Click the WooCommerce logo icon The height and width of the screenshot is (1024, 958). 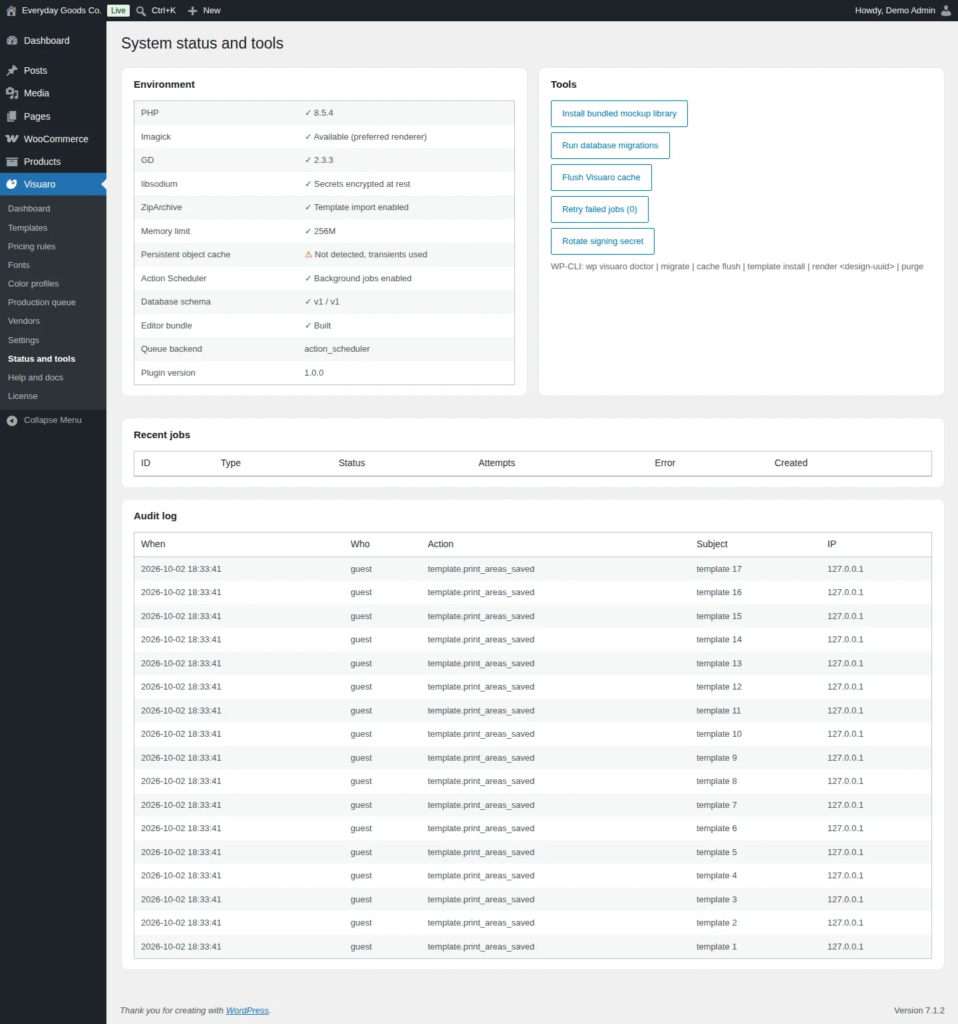(12, 139)
